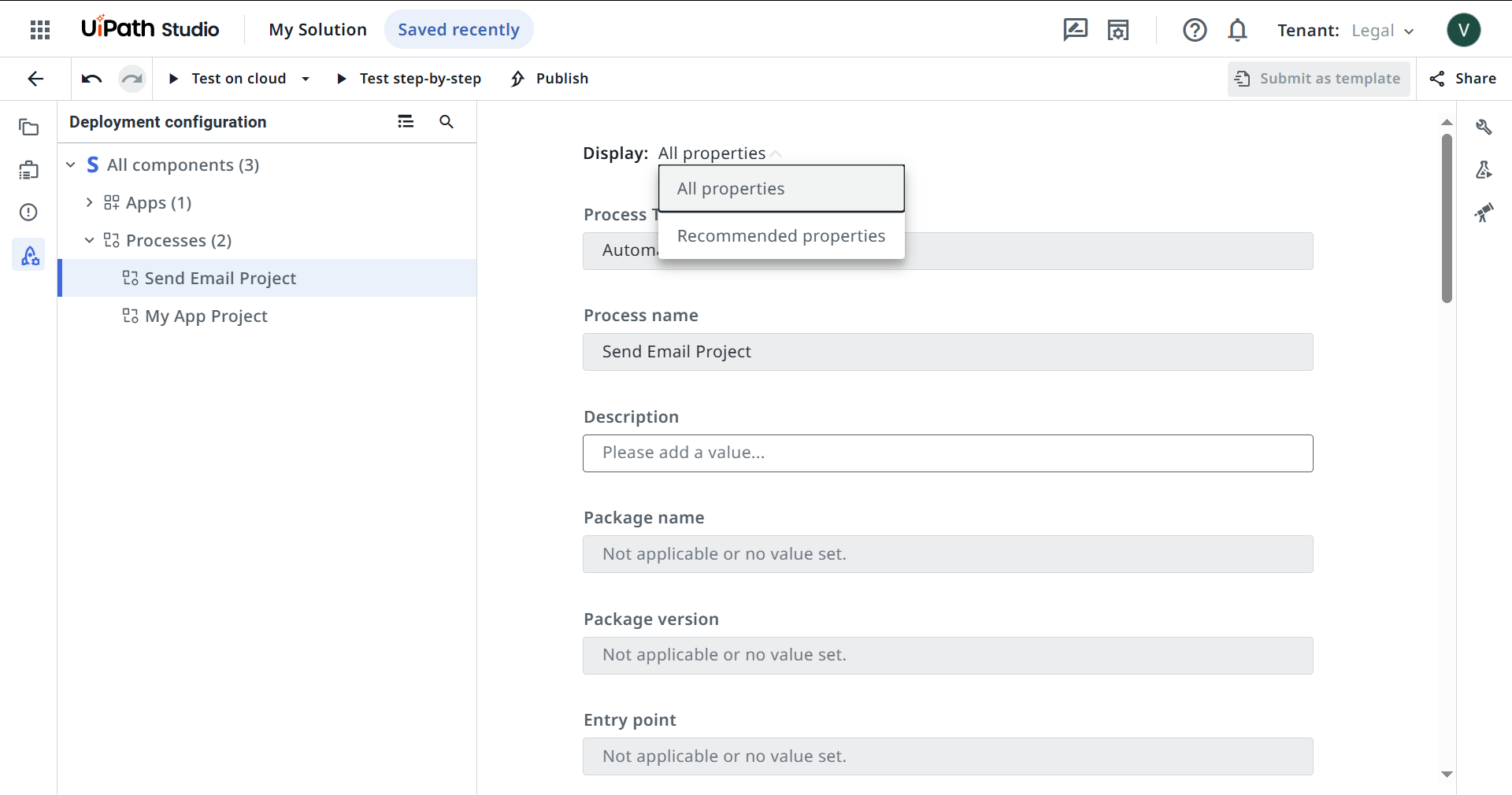Screen dimensions: 1512x795
Task: Expand the Apps (1) tree node
Action: click(89, 203)
